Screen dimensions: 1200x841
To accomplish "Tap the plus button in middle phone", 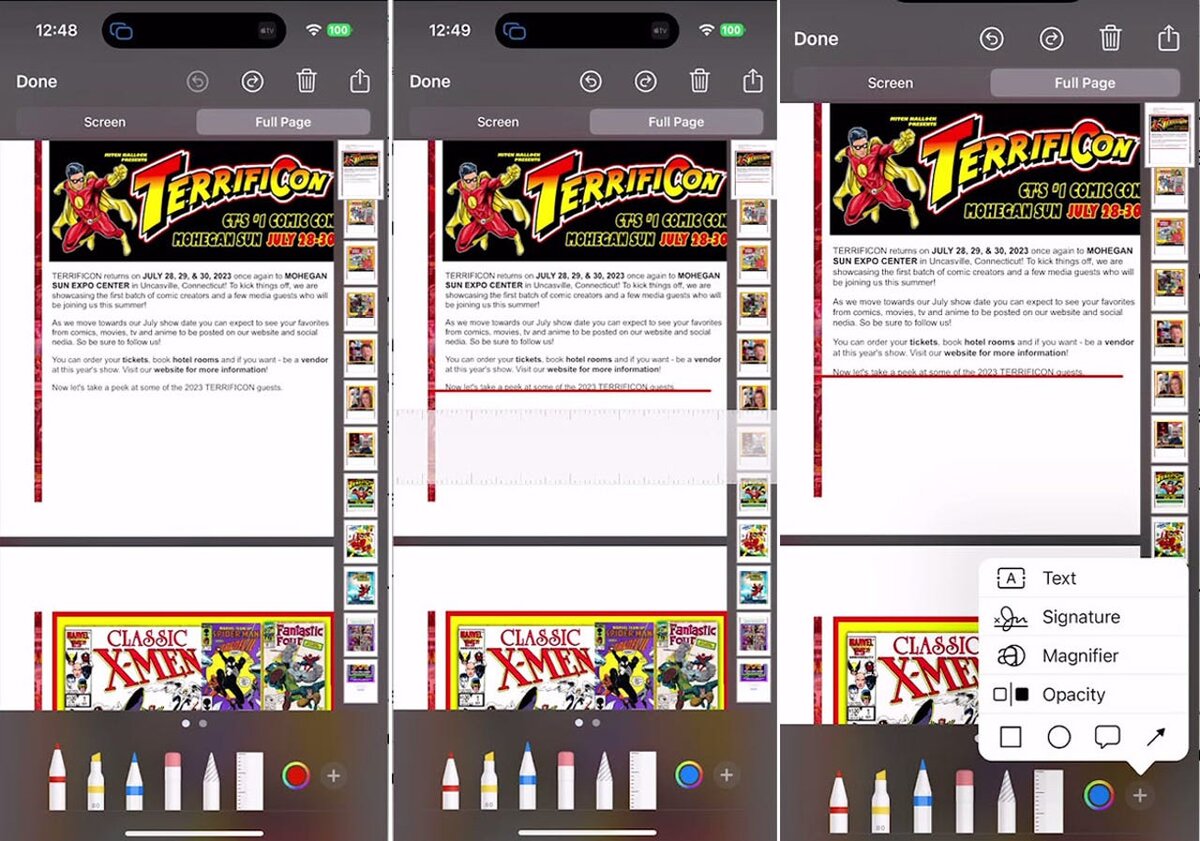I will click(727, 775).
